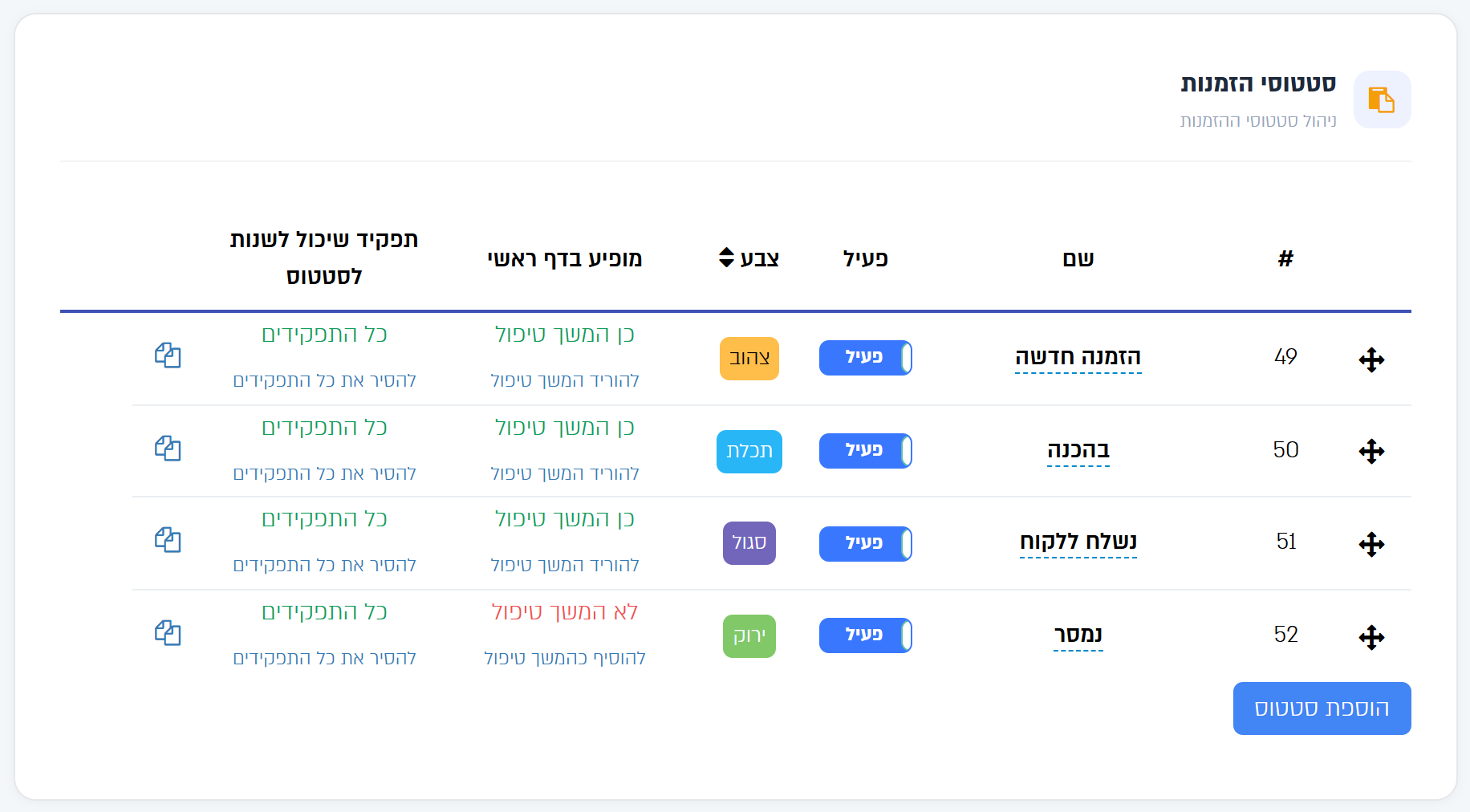
Task: Click the number 52 cell
Action: click(x=1285, y=635)
